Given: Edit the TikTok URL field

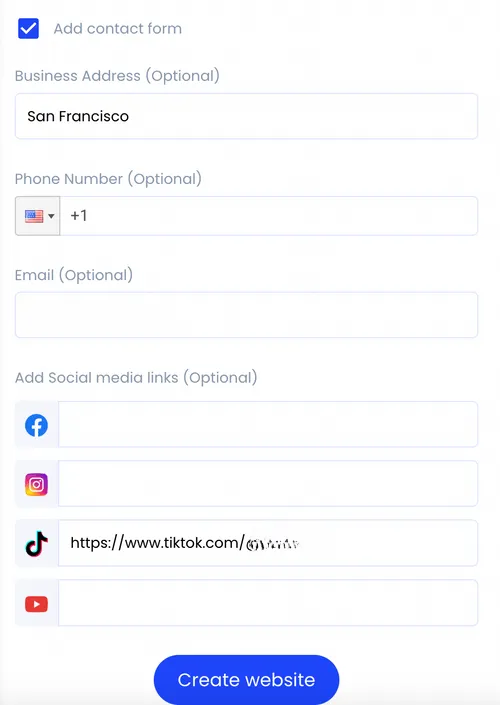Looking at the screenshot, I should 268,543.
